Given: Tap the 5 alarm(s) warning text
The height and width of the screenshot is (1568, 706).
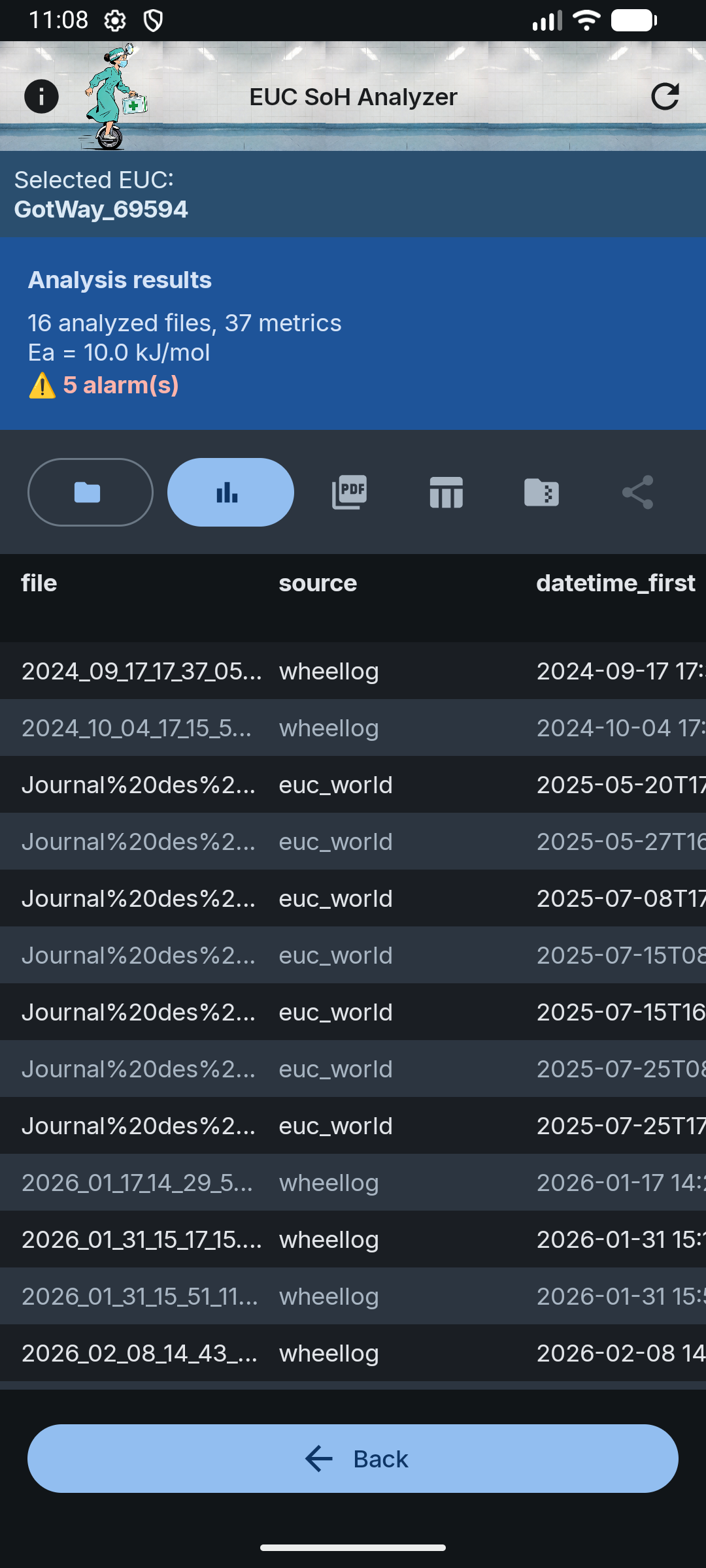Looking at the screenshot, I should pyautogui.click(x=120, y=385).
